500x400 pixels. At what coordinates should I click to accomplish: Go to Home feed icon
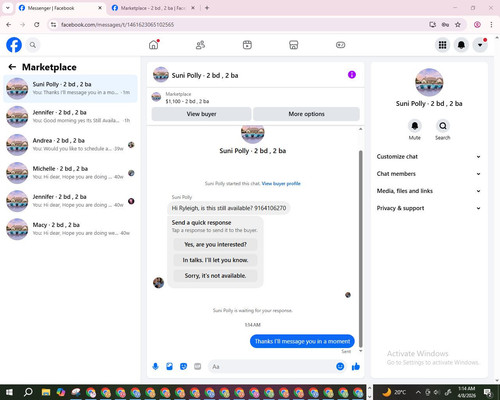[154, 45]
